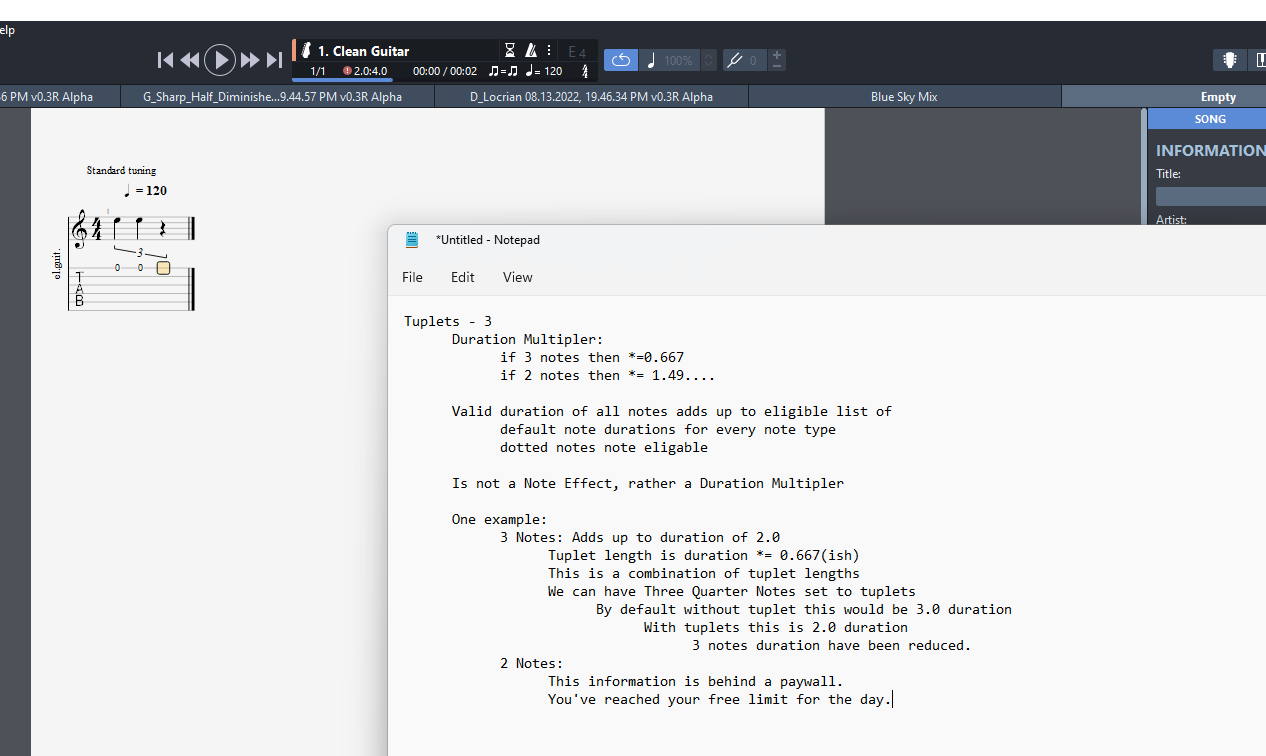
Task: Fast forward to the next bar
Action: (x=250, y=60)
